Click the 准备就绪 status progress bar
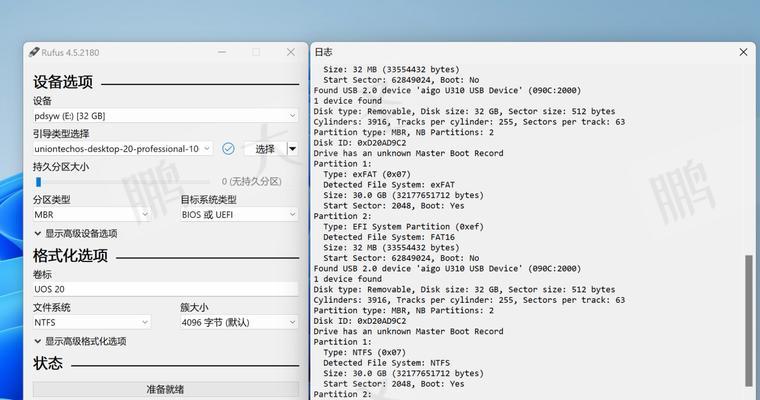This screenshot has height=400, width=760. coord(165,389)
